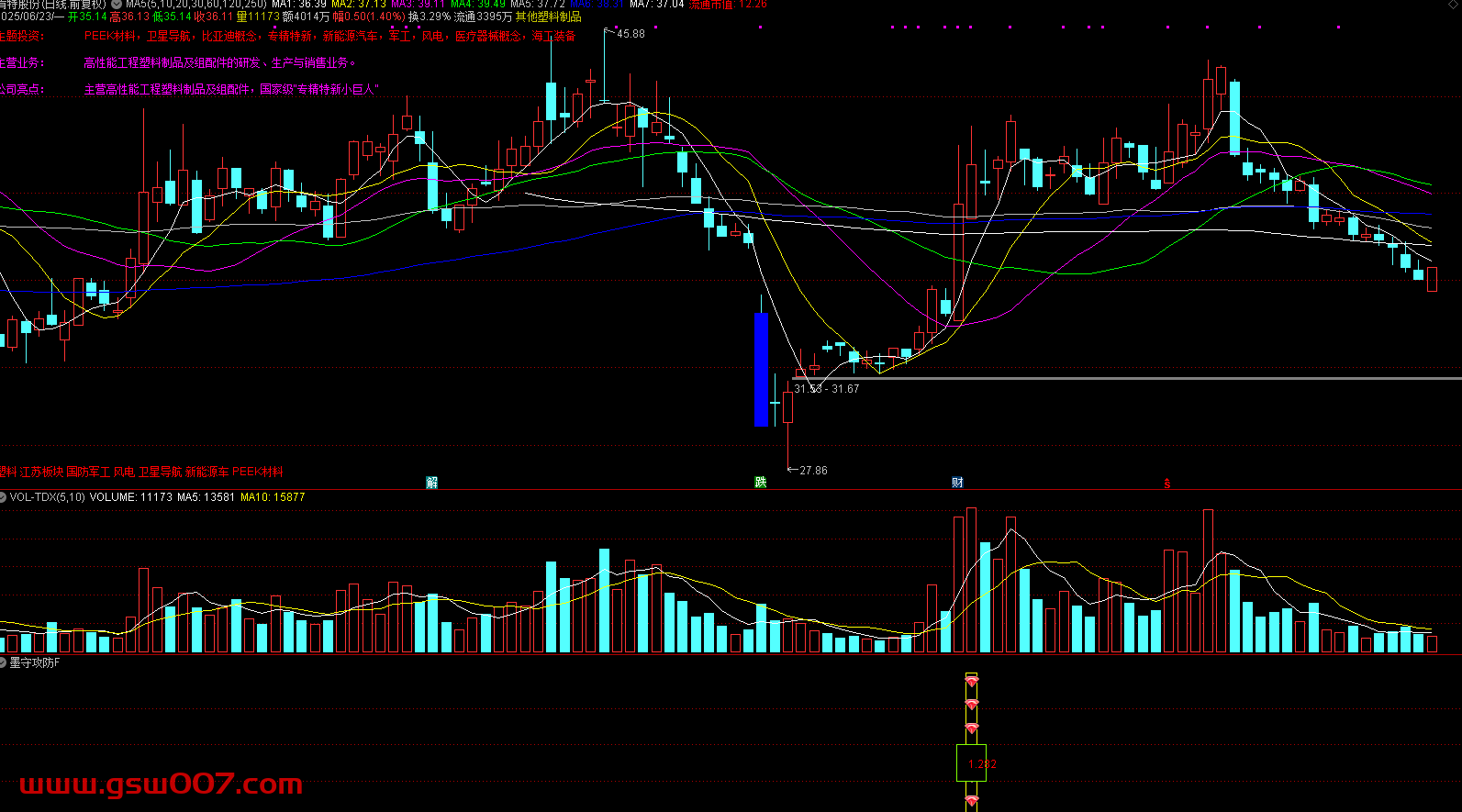The width and height of the screenshot is (1462, 812).
Task: Click the large blue candlestick bar
Action: pos(761,370)
